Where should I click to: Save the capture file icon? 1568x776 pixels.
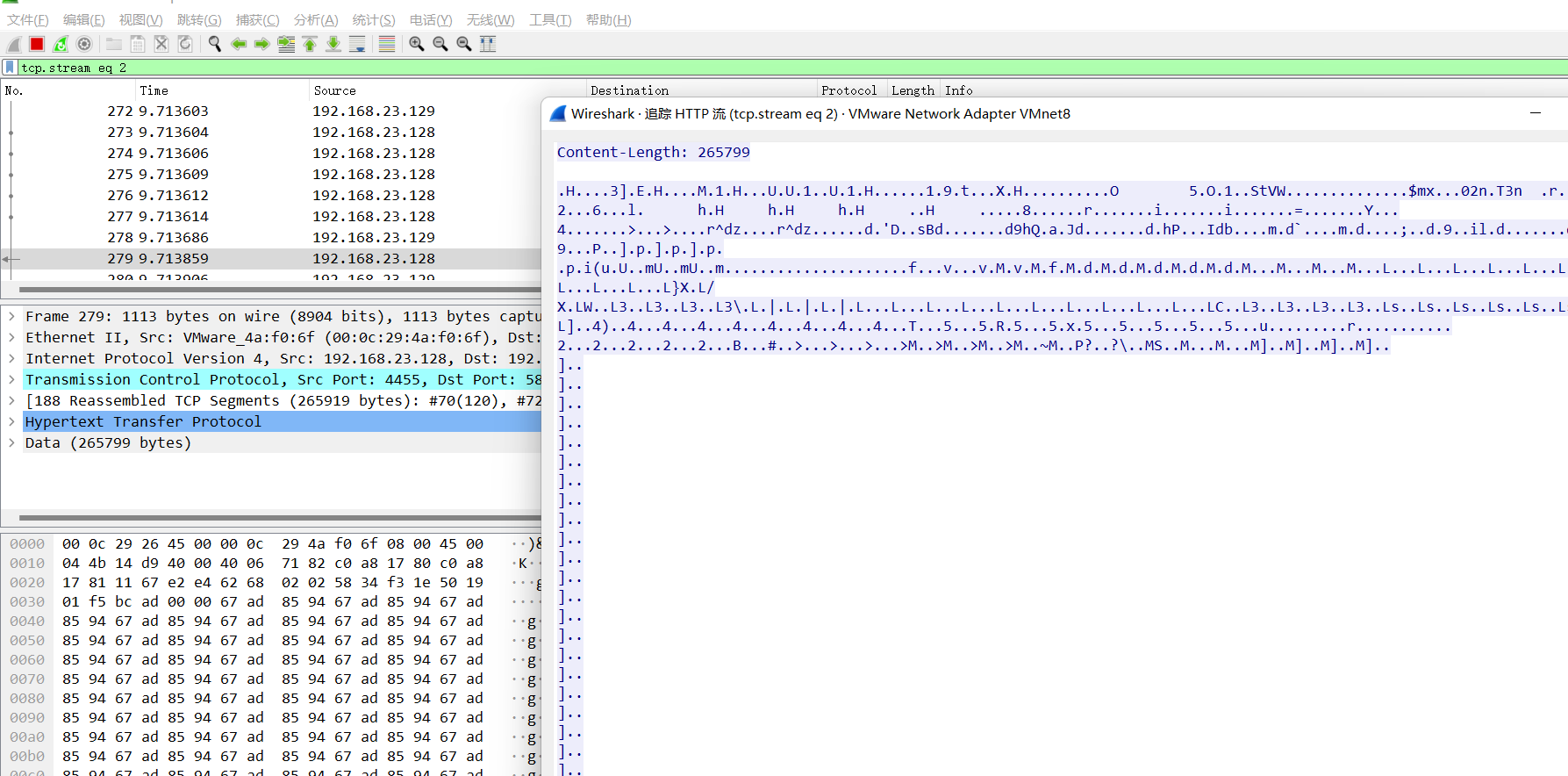point(138,44)
